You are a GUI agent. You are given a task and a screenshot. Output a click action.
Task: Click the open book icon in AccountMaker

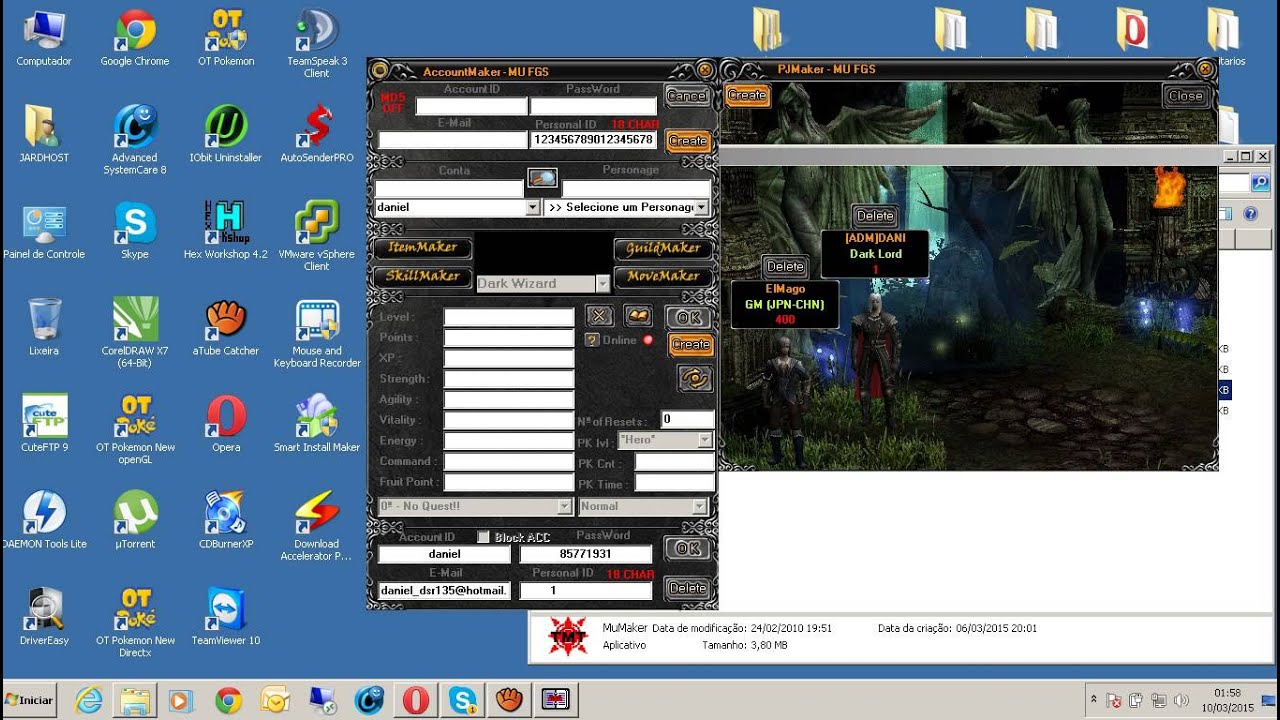(x=638, y=316)
